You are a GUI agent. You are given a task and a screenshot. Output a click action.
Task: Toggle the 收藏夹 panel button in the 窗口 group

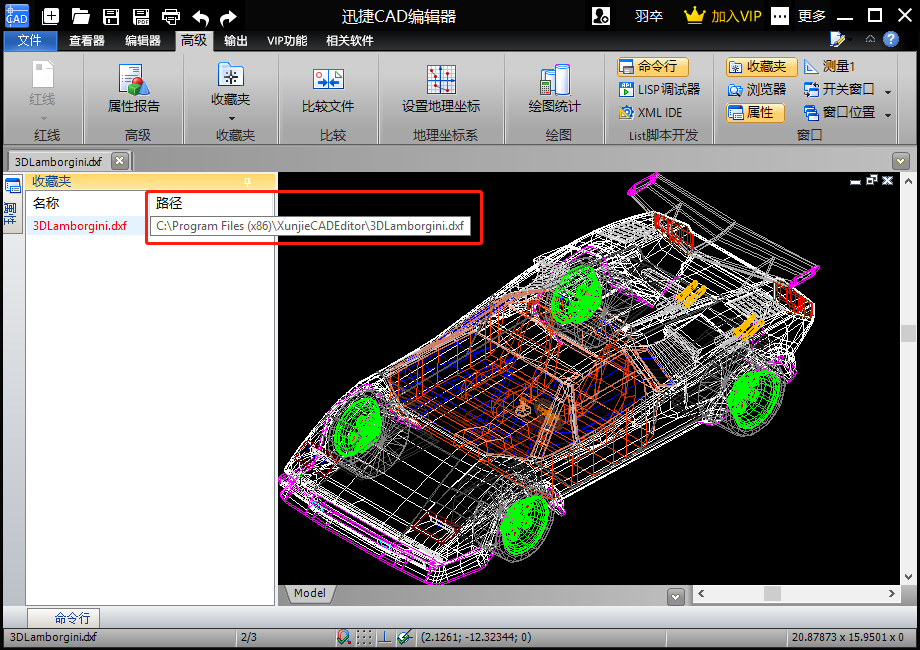coord(762,66)
